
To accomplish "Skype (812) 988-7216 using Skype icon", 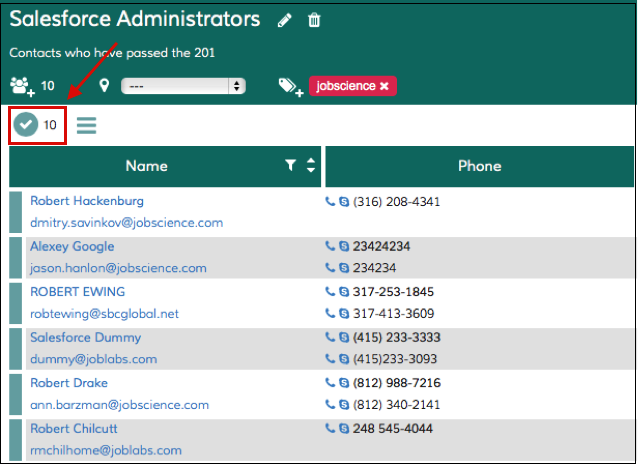I will [344, 383].
